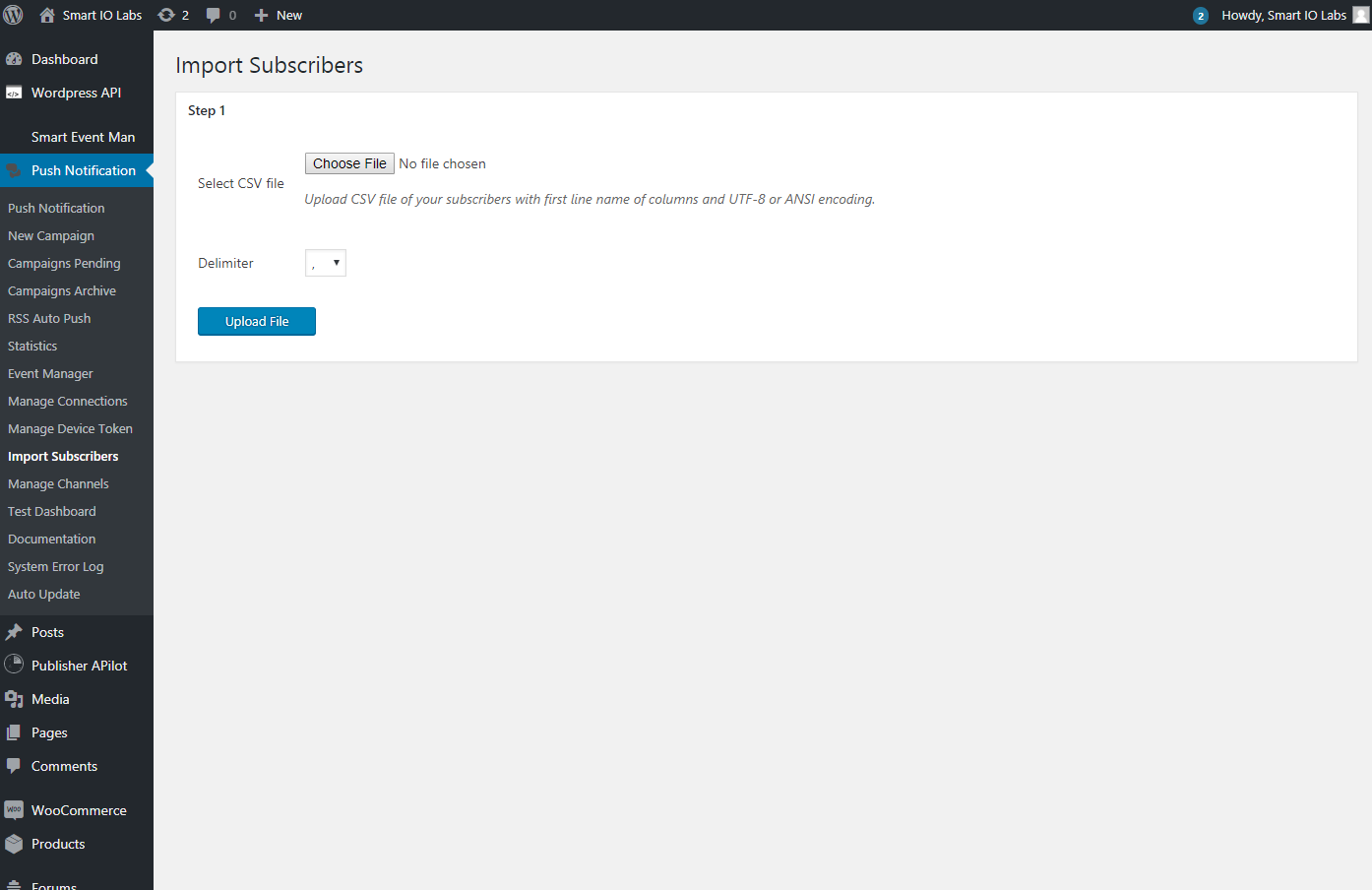Image resolution: width=1372 pixels, height=890 pixels.
Task: Click the blue notification badge showing 2
Action: tap(1200, 16)
